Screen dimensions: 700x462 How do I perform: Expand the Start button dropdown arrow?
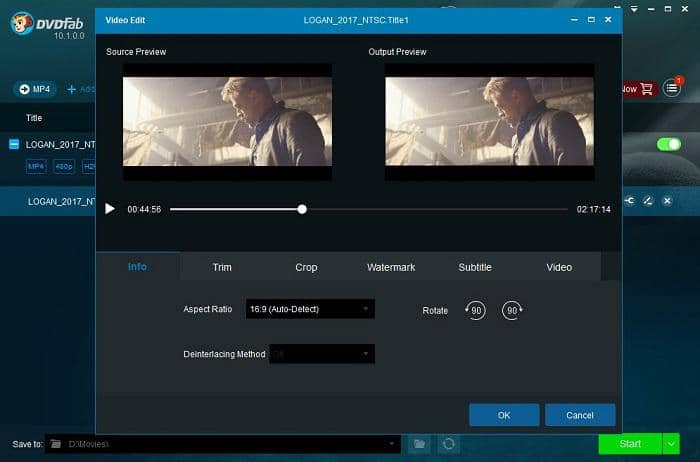(x=671, y=444)
